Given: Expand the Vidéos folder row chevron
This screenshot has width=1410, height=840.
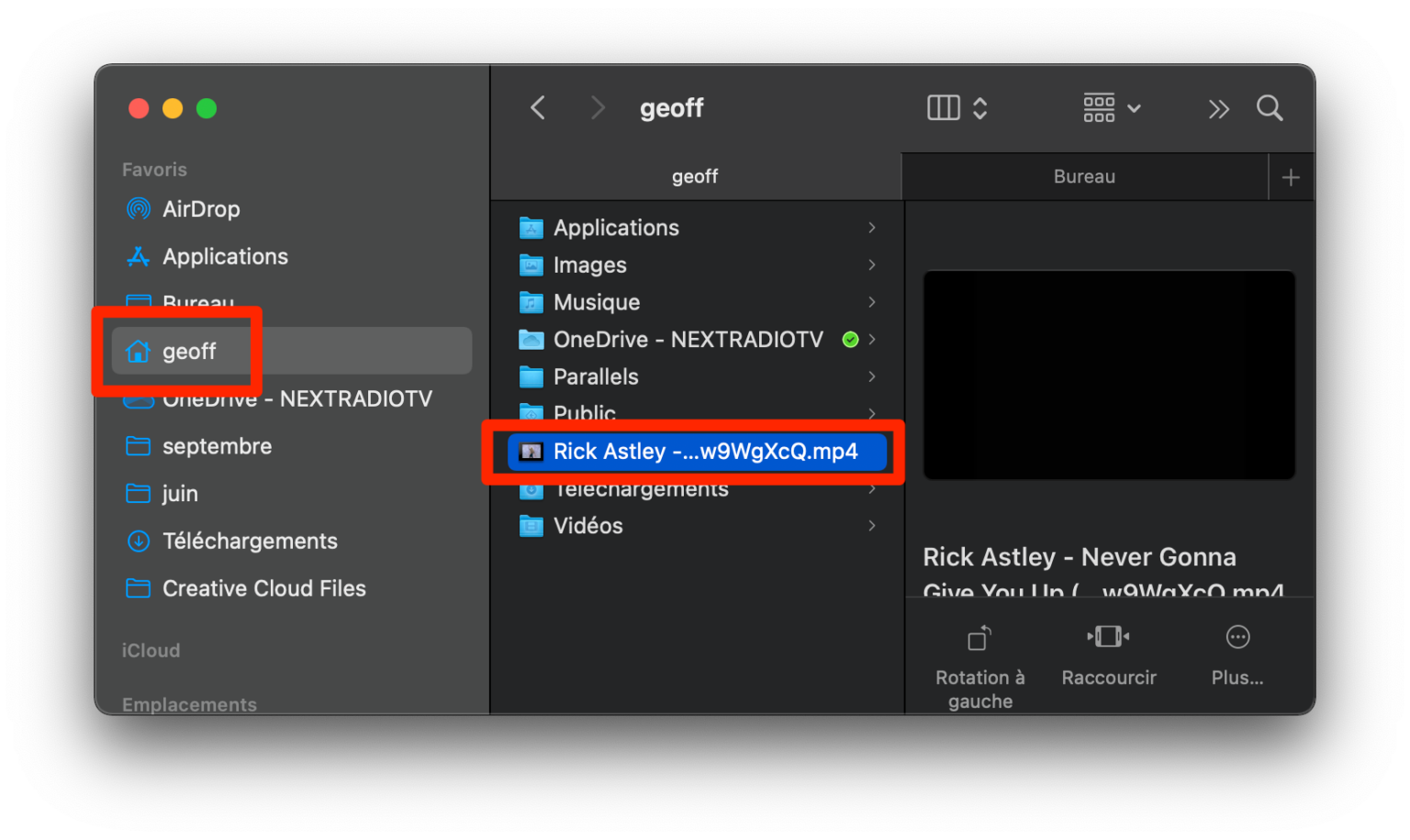Looking at the screenshot, I should pos(872,526).
